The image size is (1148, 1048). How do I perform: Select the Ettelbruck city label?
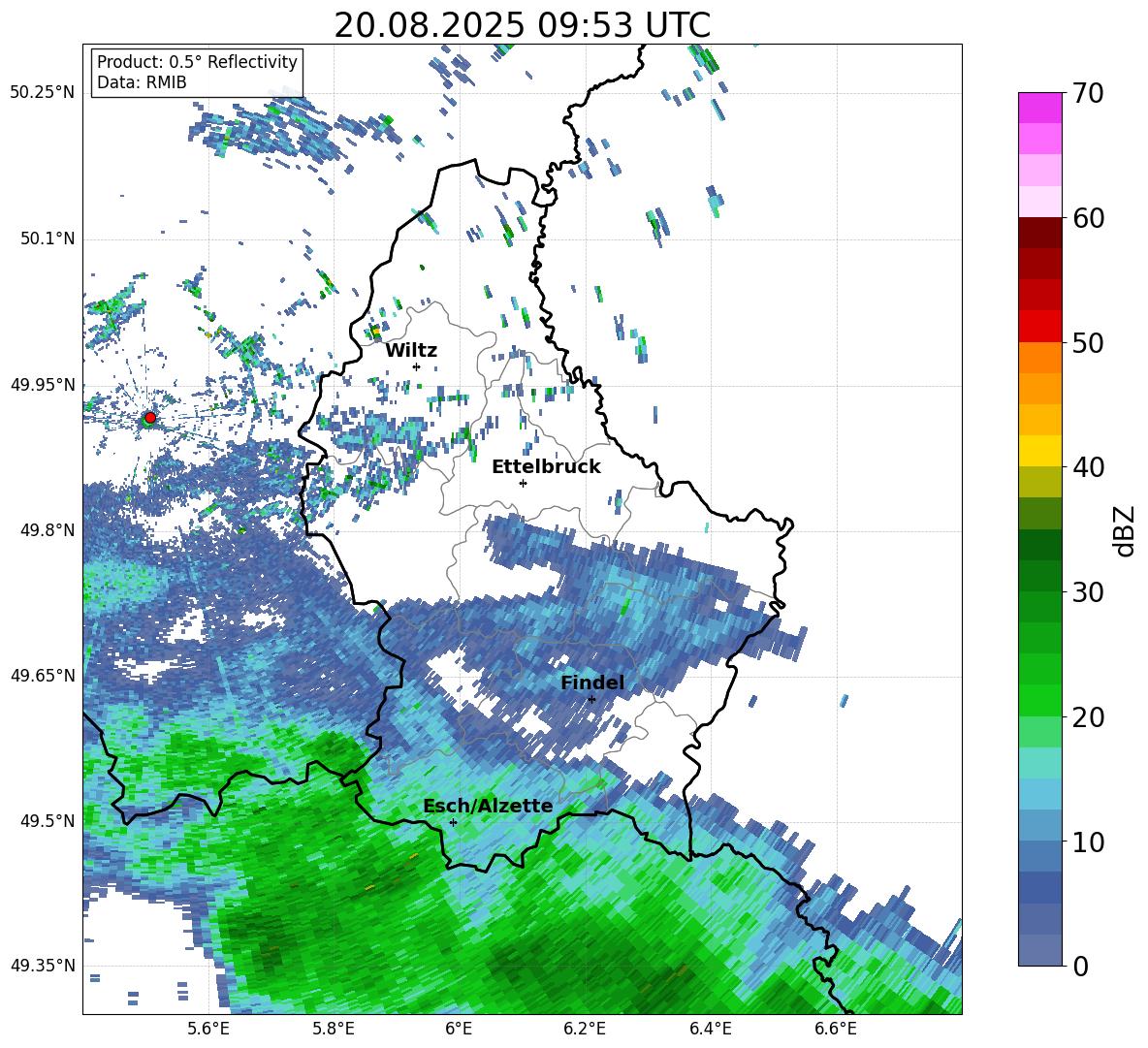(x=546, y=467)
